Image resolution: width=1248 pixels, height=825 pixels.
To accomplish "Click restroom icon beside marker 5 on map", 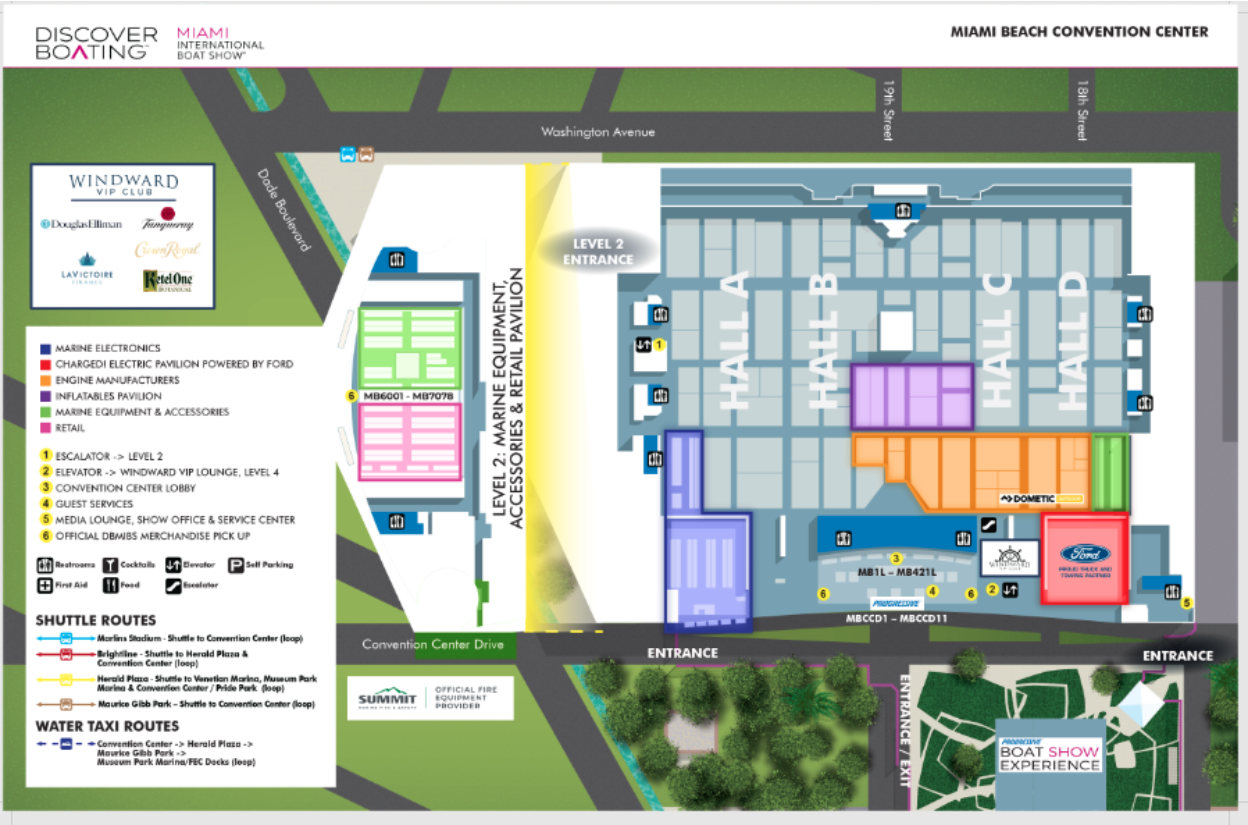I will [1172, 591].
